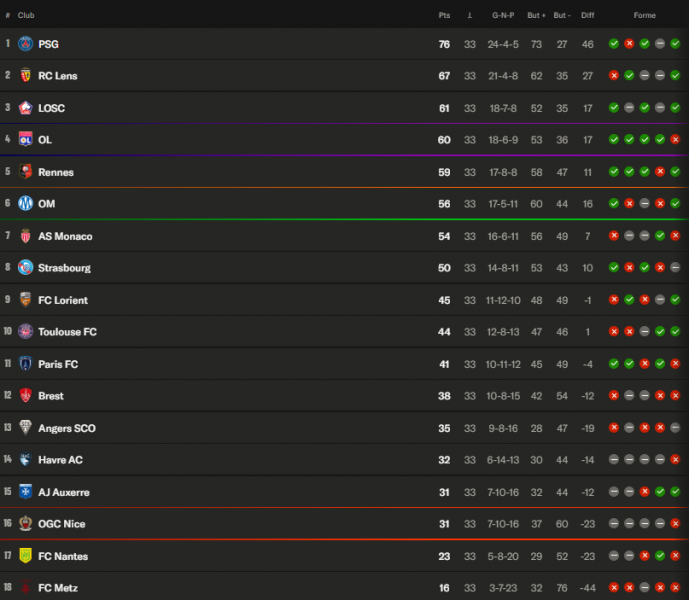
Task: Click Brest's record 10-8-15
Action: click(x=503, y=396)
